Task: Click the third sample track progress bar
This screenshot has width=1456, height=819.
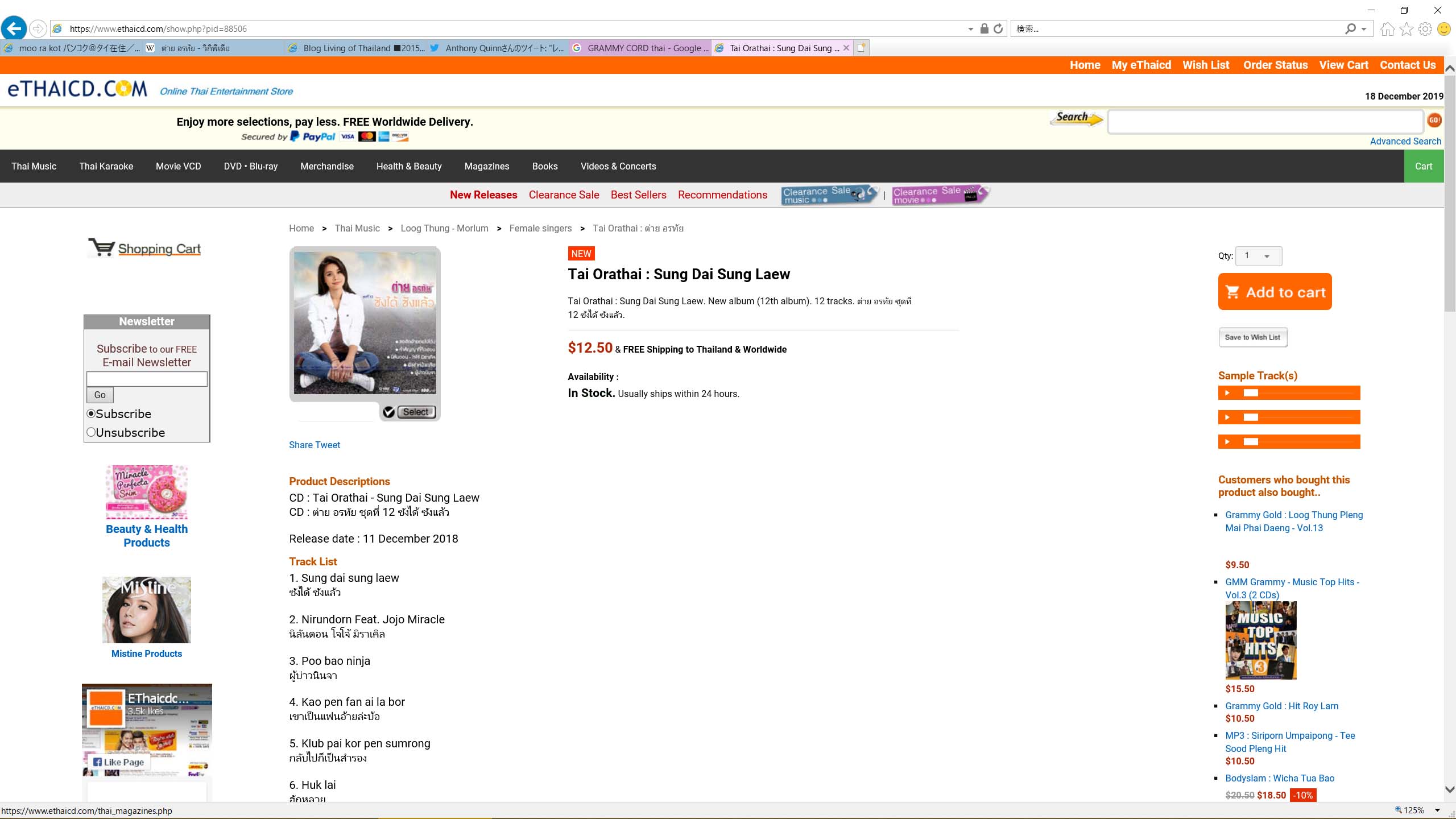Action: 1300,442
